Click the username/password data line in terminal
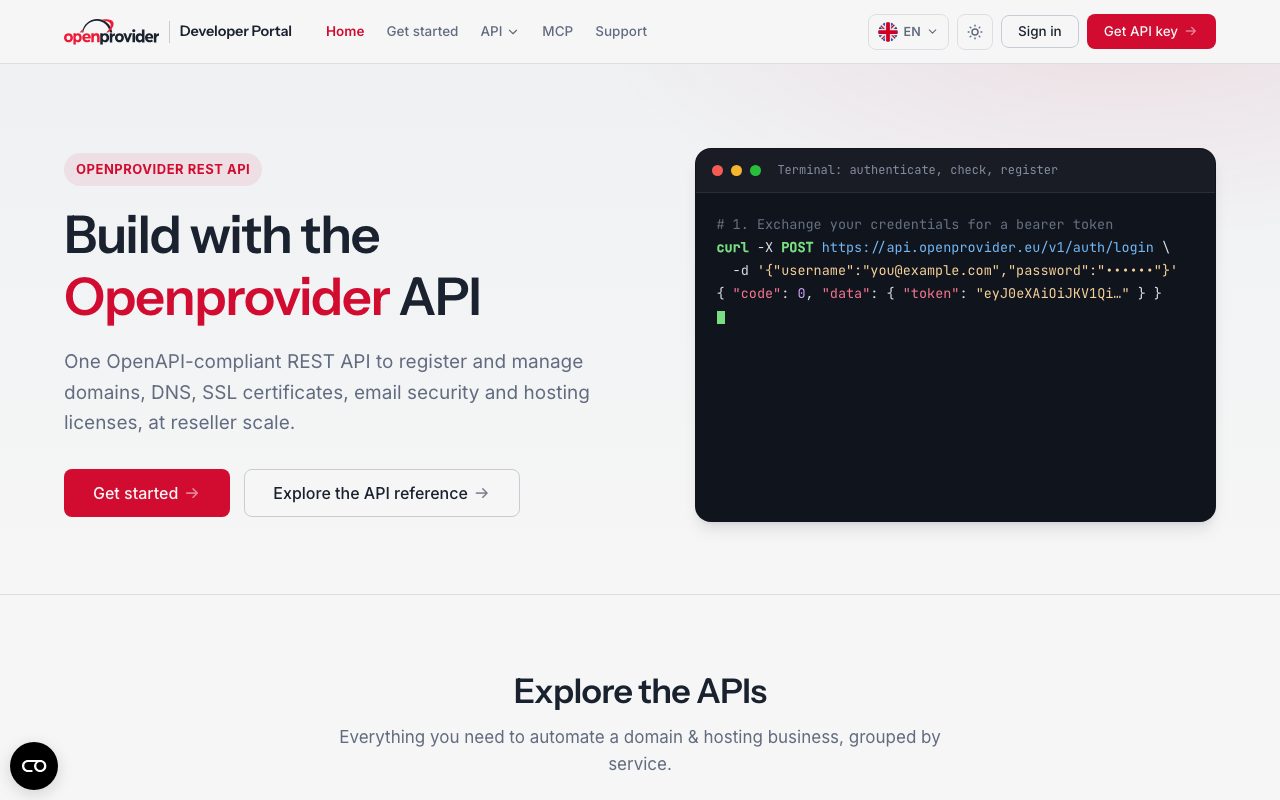The height and width of the screenshot is (800, 1280). click(955, 270)
